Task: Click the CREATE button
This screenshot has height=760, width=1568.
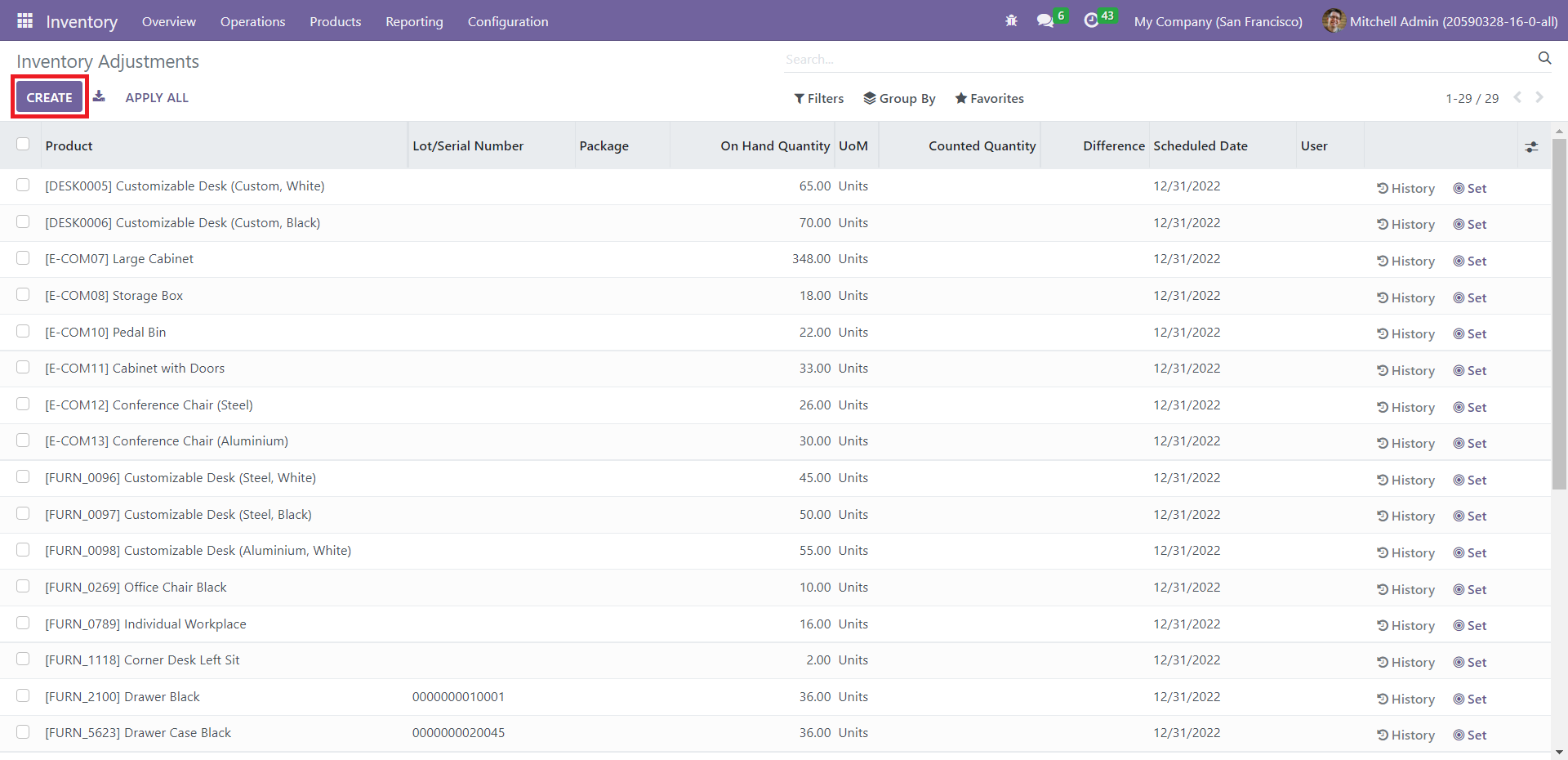Action: (49, 97)
